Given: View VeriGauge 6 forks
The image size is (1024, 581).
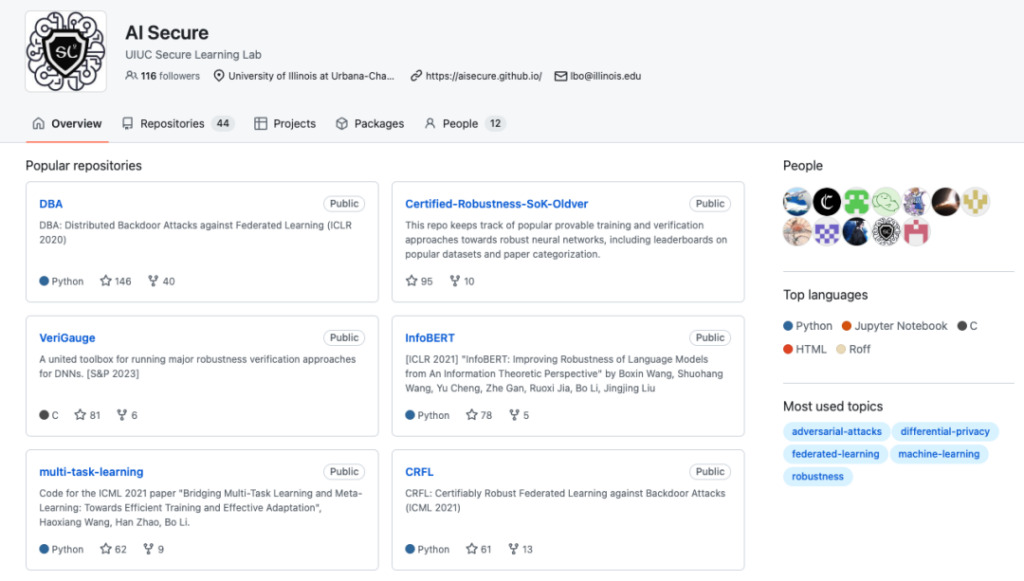Looking at the screenshot, I should 127,415.
